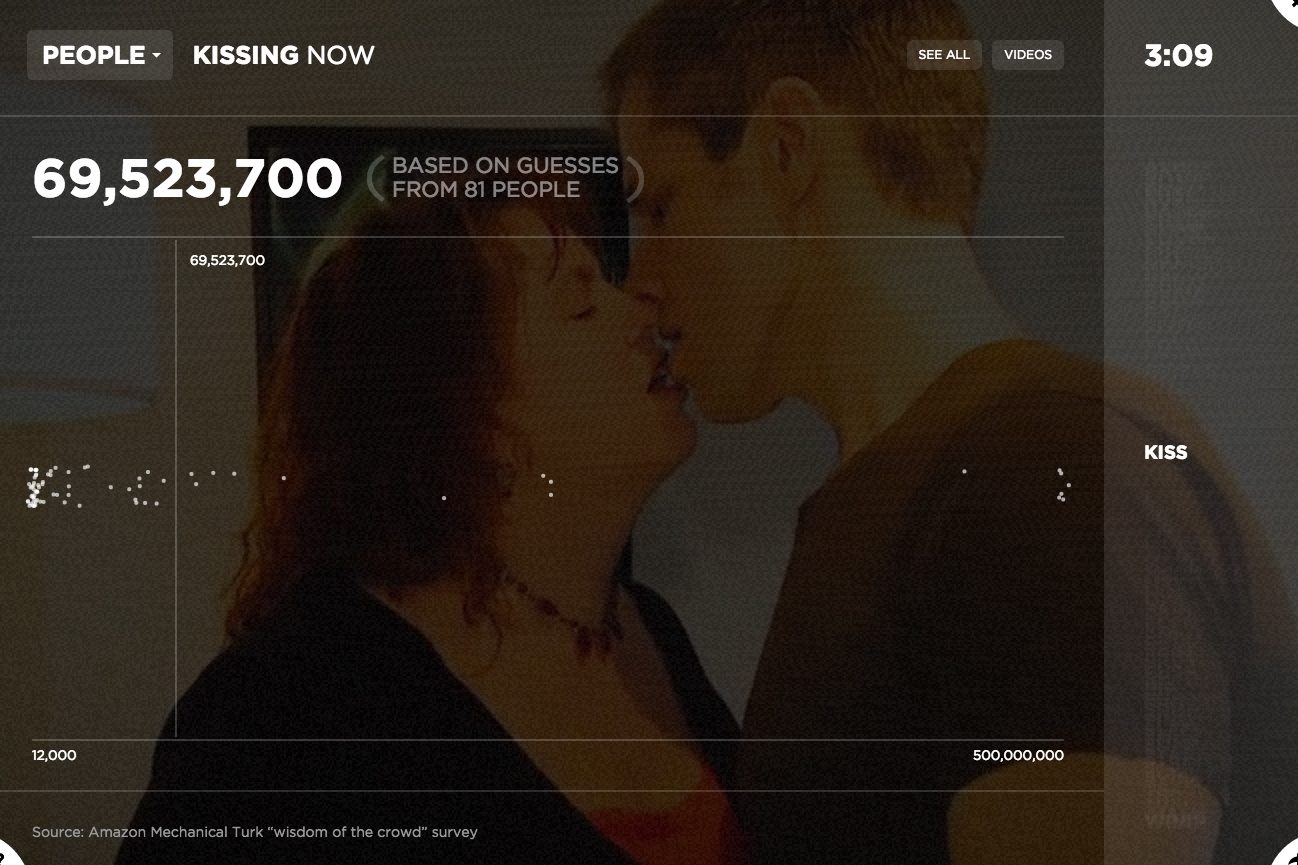The image size is (1298, 865).
Task: Click the bottom-left corner circle icon
Action: [x=10, y=854]
